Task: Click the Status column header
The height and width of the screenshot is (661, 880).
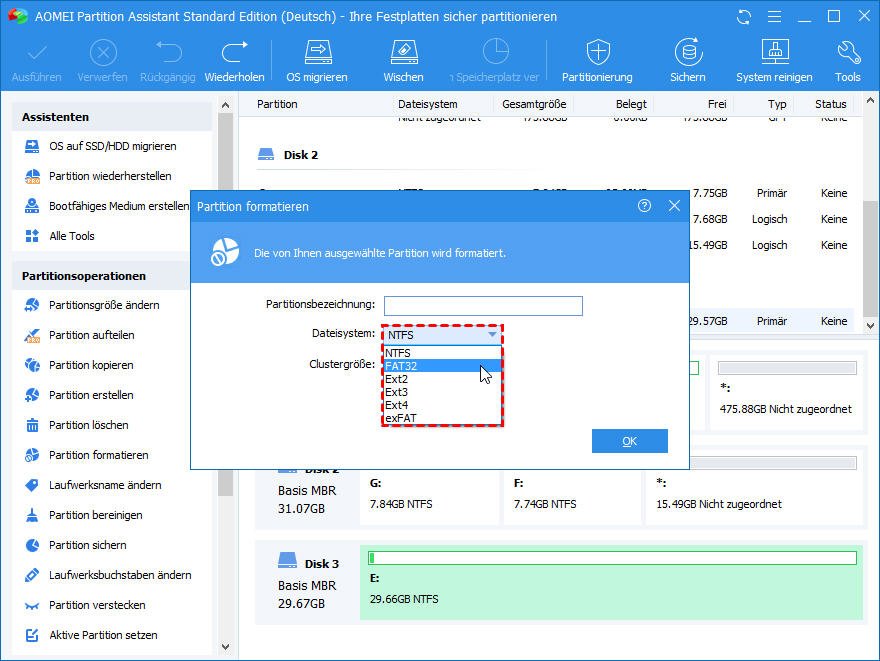Action: [x=831, y=104]
